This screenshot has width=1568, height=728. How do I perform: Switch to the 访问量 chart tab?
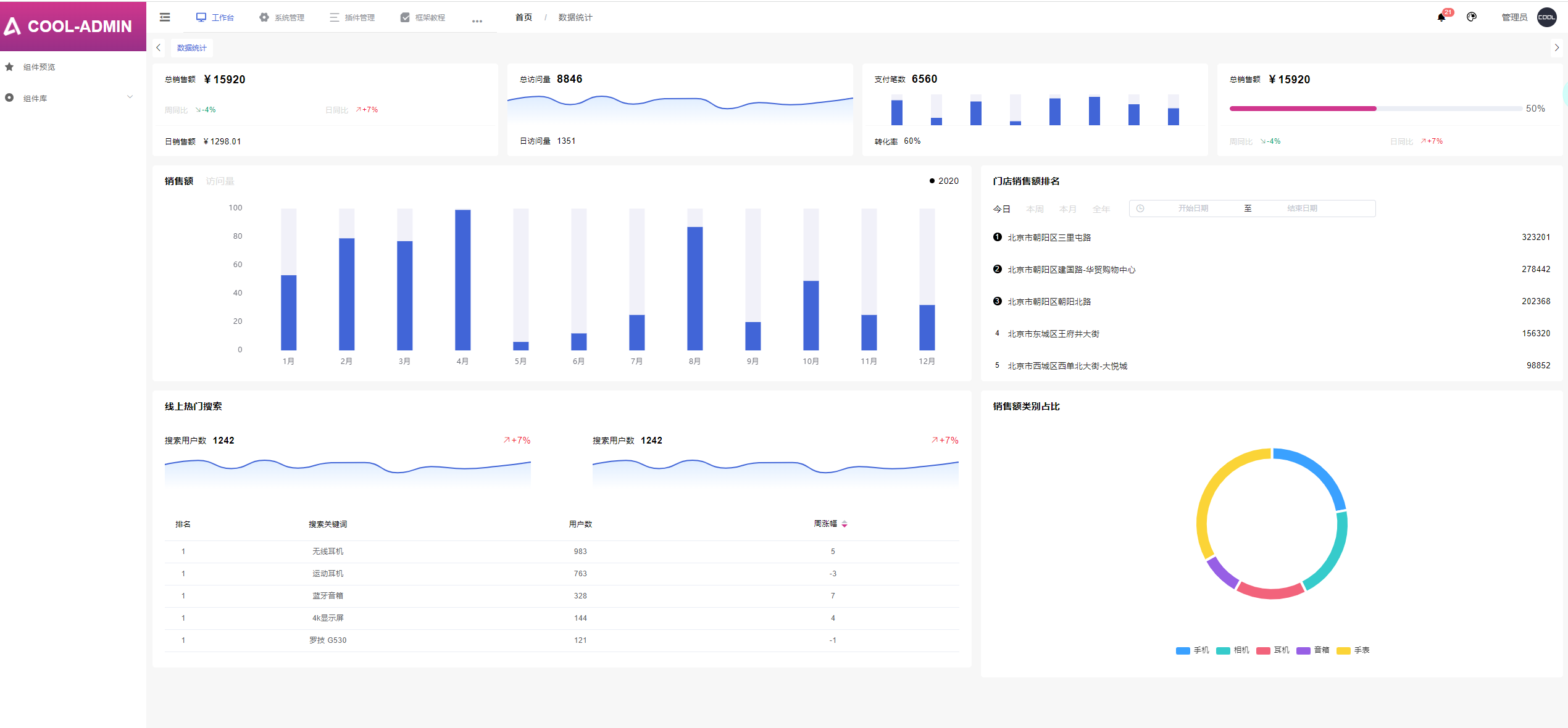coord(220,181)
